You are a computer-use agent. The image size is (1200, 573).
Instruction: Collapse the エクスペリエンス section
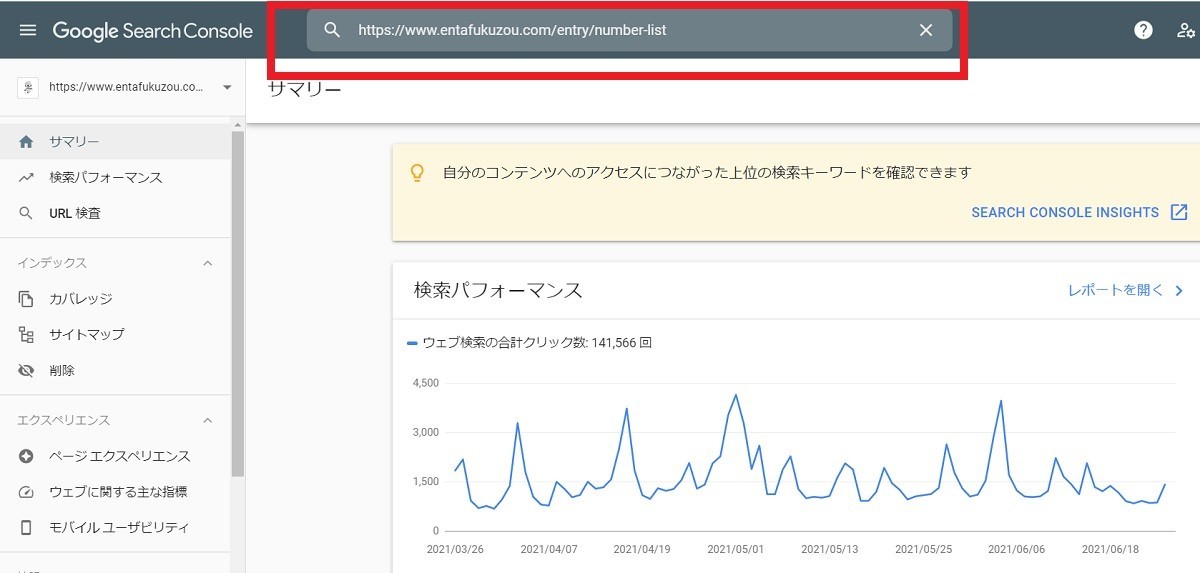[208, 420]
